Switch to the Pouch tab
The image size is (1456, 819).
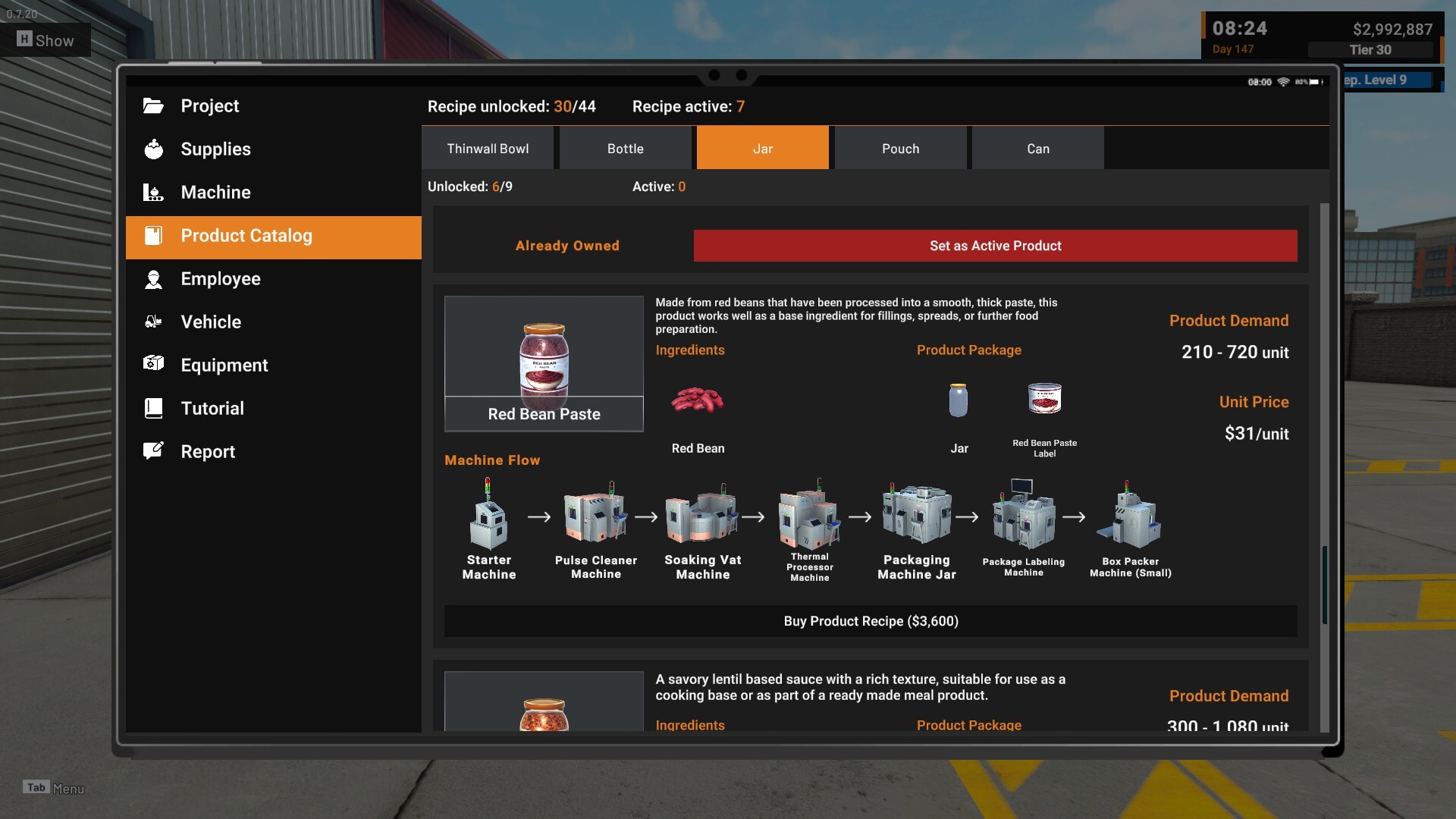[x=900, y=149]
